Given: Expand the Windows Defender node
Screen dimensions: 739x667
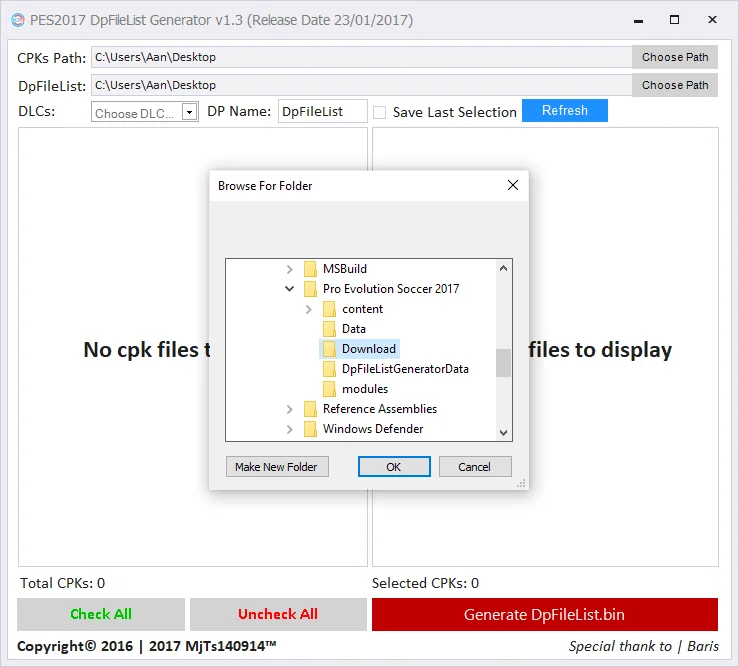Looking at the screenshot, I should [289, 429].
